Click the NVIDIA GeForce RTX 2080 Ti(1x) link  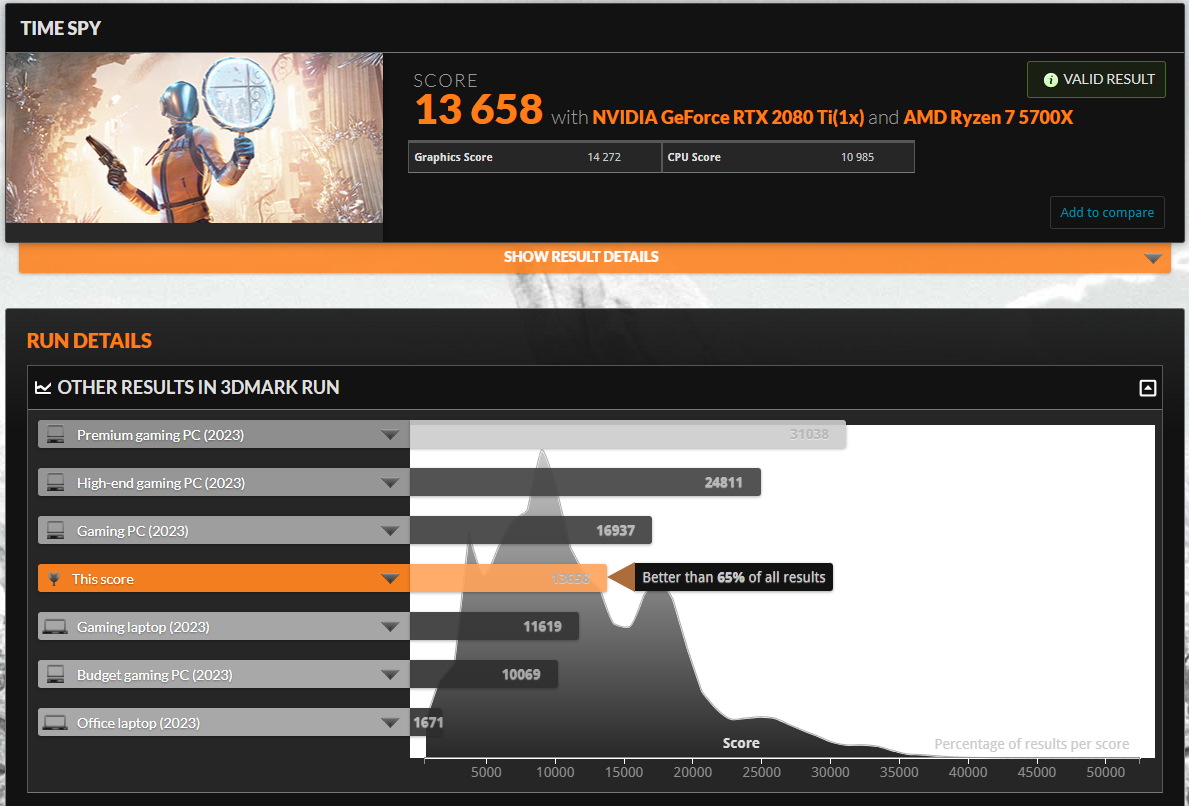(x=728, y=118)
